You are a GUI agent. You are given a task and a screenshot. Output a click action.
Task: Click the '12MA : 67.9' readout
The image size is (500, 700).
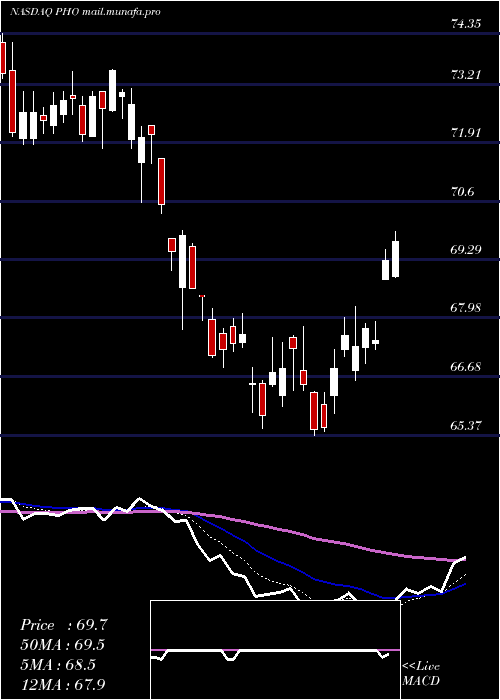pyautogui.click(x=64, y=684)
